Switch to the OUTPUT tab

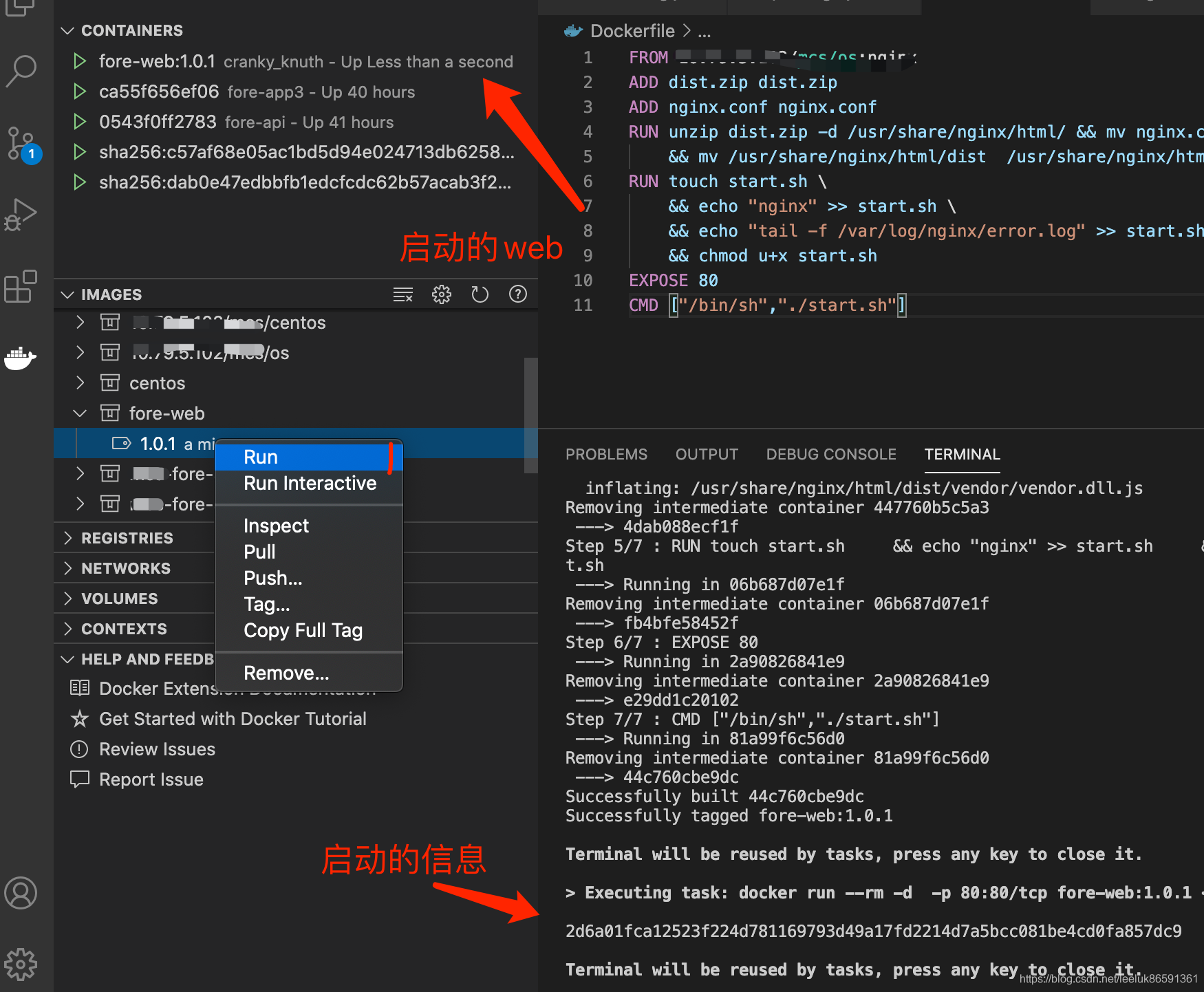coord(707,454)
